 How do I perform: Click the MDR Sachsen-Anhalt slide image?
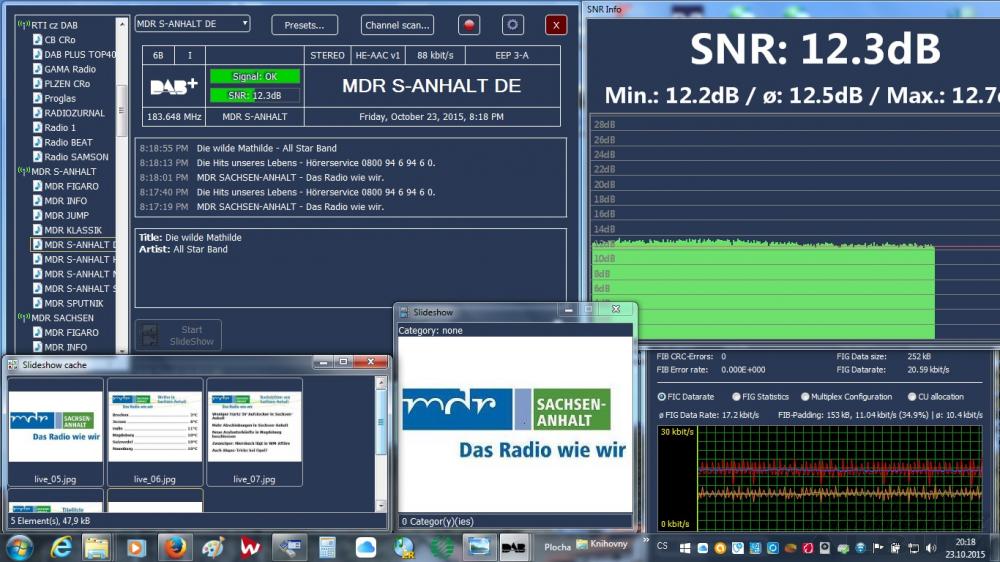515,424
